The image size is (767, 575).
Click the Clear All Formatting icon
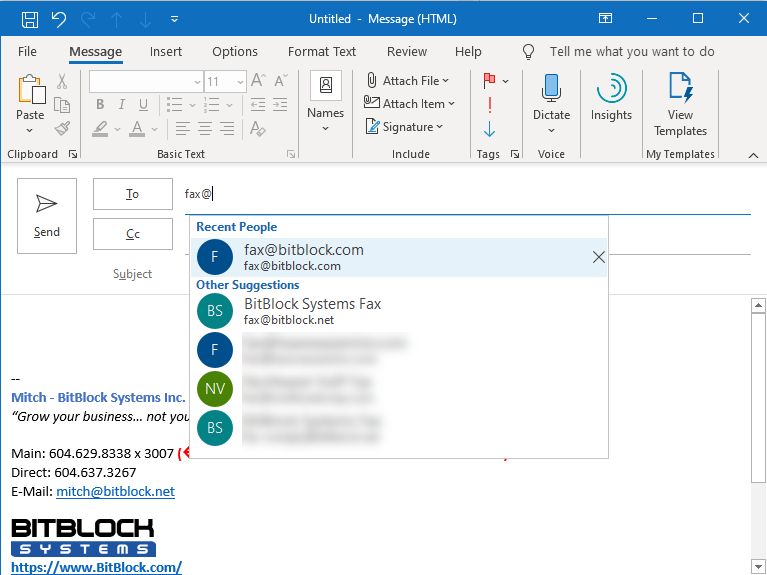(x=258, y=129)
